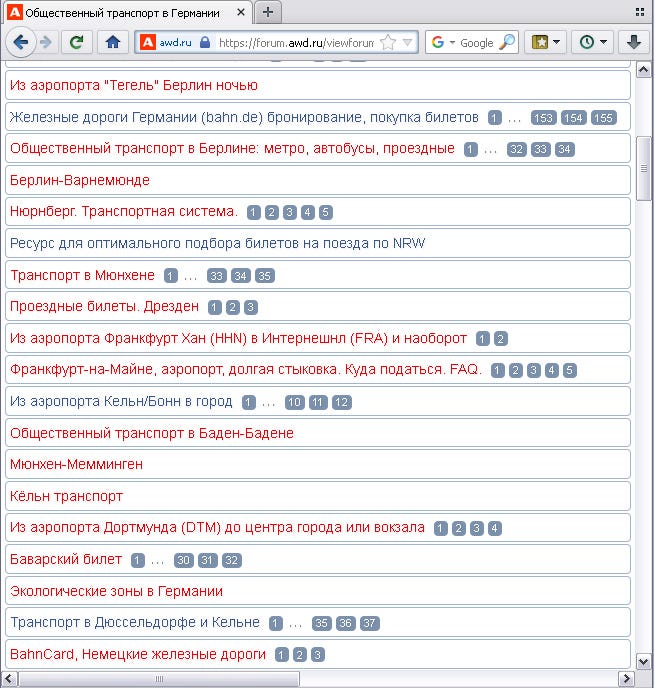
Task: Bookmark this page with the star icon
Action: (388, 43)
